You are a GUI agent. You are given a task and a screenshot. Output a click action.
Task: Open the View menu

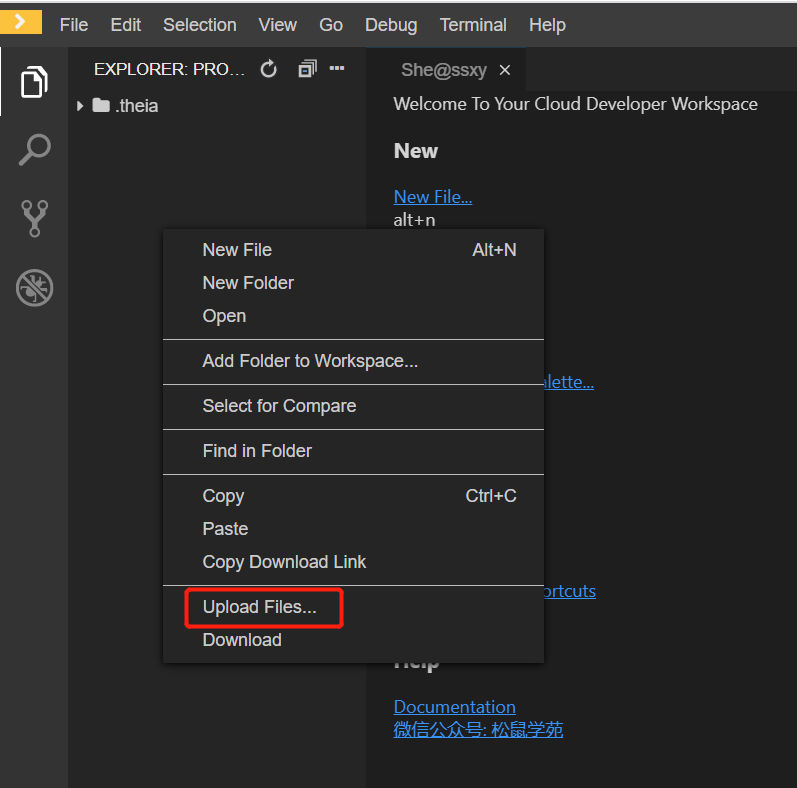(278, 25)
